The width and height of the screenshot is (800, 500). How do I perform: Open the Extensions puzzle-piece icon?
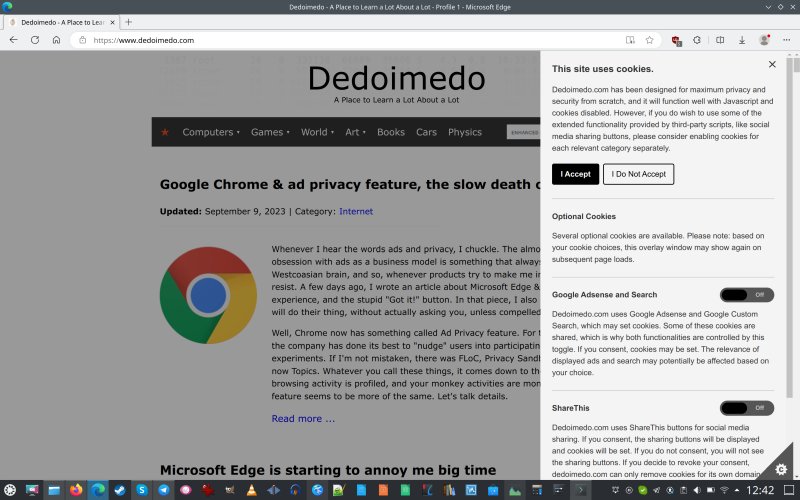pos(697,40)
